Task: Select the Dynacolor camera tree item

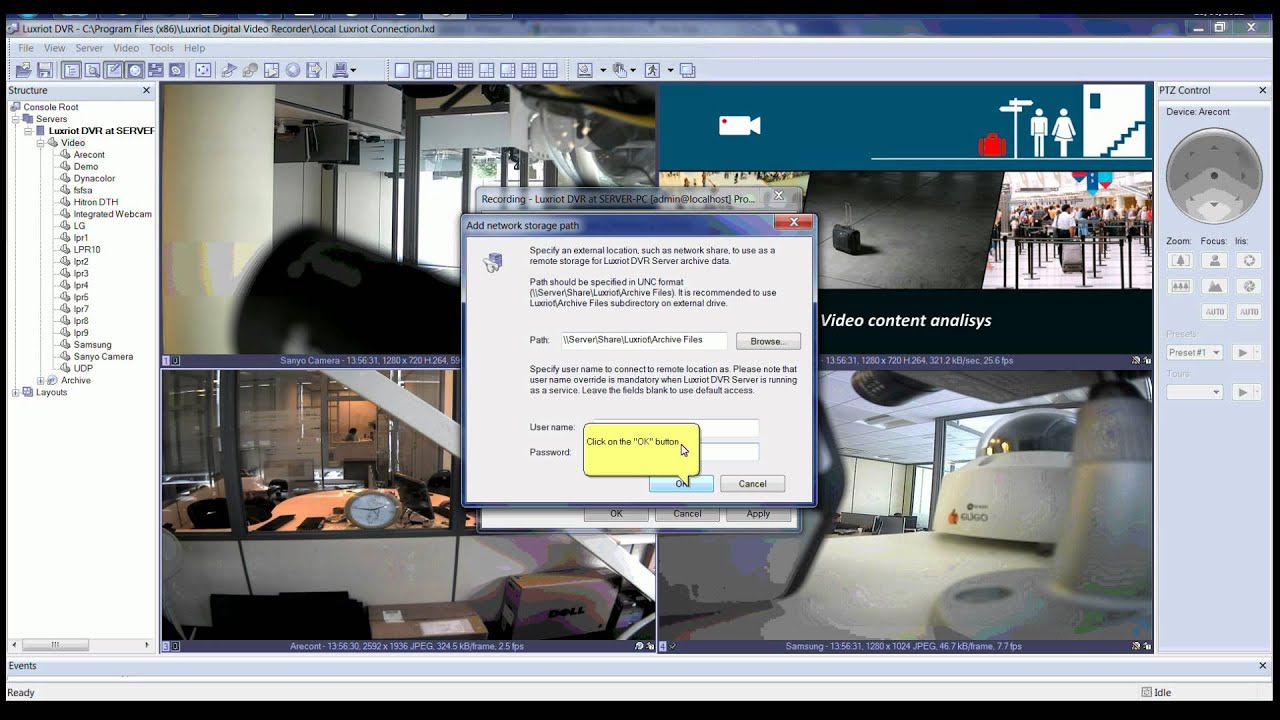Action: (94, 179)
